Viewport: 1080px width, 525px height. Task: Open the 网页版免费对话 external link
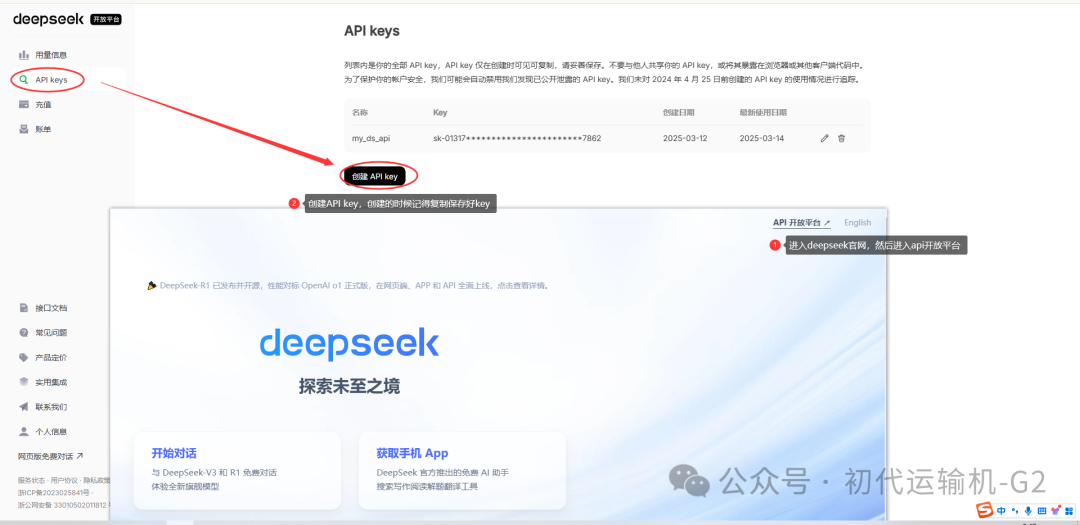pyautogui.click(x=51, y=456)
